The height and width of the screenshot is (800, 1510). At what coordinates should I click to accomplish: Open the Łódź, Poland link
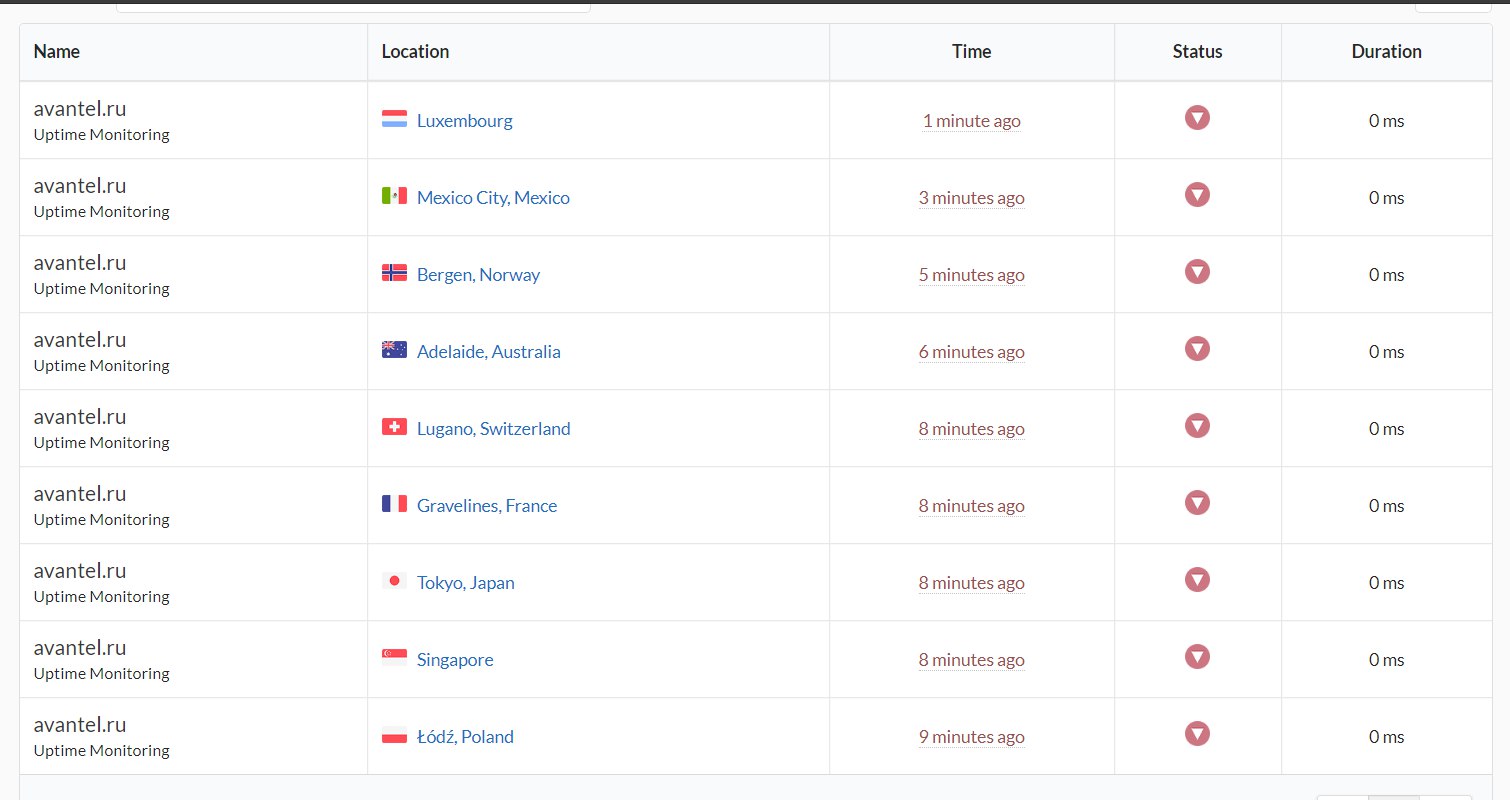pos(465,737)
